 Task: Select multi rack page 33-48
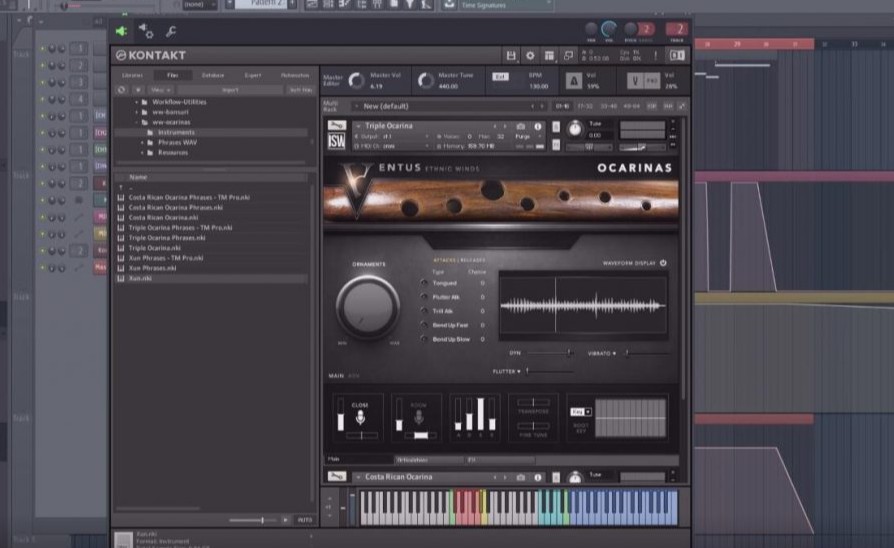click(x=608, y=106)
